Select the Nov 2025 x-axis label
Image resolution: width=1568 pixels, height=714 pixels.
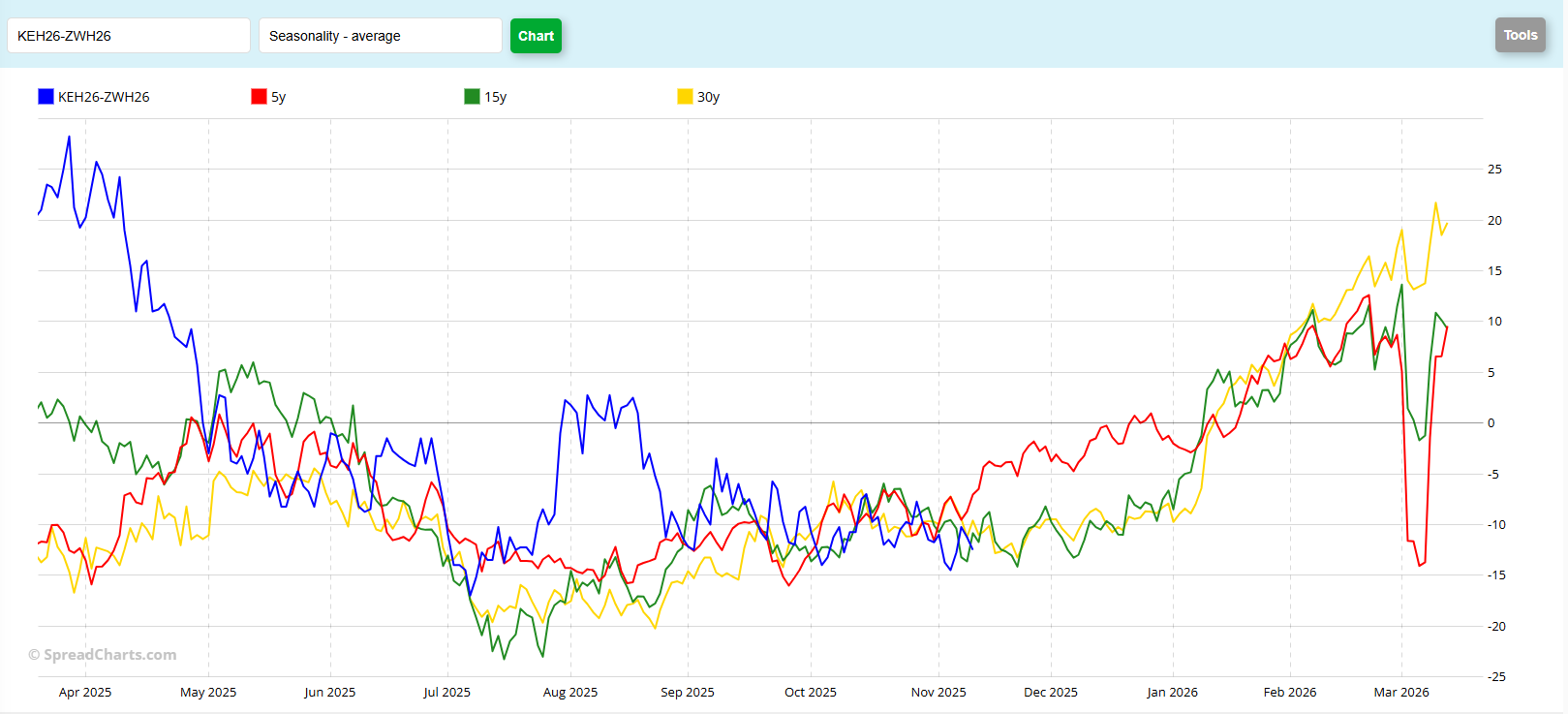point(938,692)
